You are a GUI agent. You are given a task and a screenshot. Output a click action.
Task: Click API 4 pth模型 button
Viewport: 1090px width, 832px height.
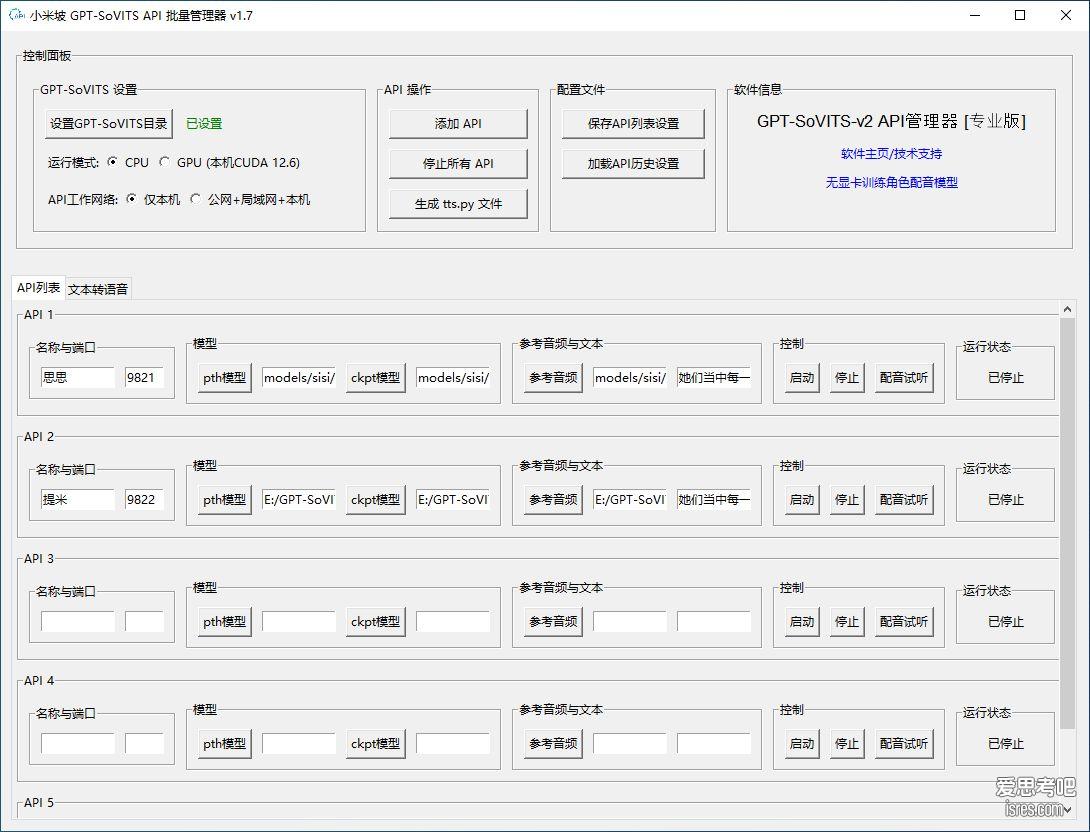pos(225,743)
